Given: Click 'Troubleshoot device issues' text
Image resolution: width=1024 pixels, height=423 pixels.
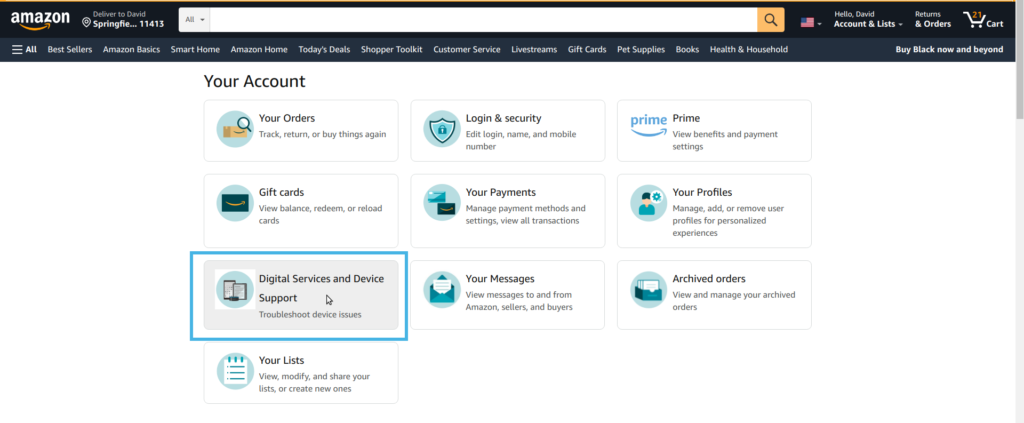Looking at the screenshot, I should (x=310, y=315).
